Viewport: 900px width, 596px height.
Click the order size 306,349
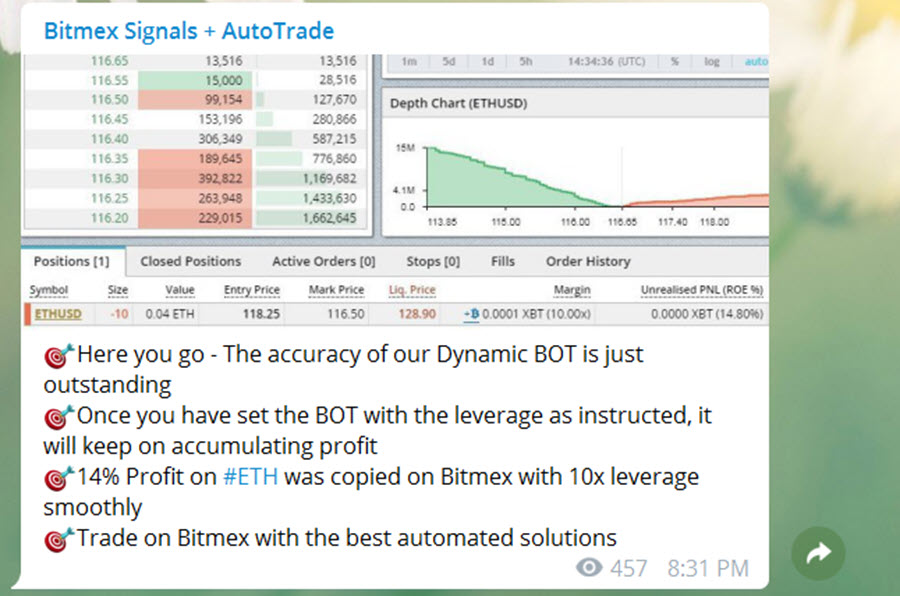[220, 139]
